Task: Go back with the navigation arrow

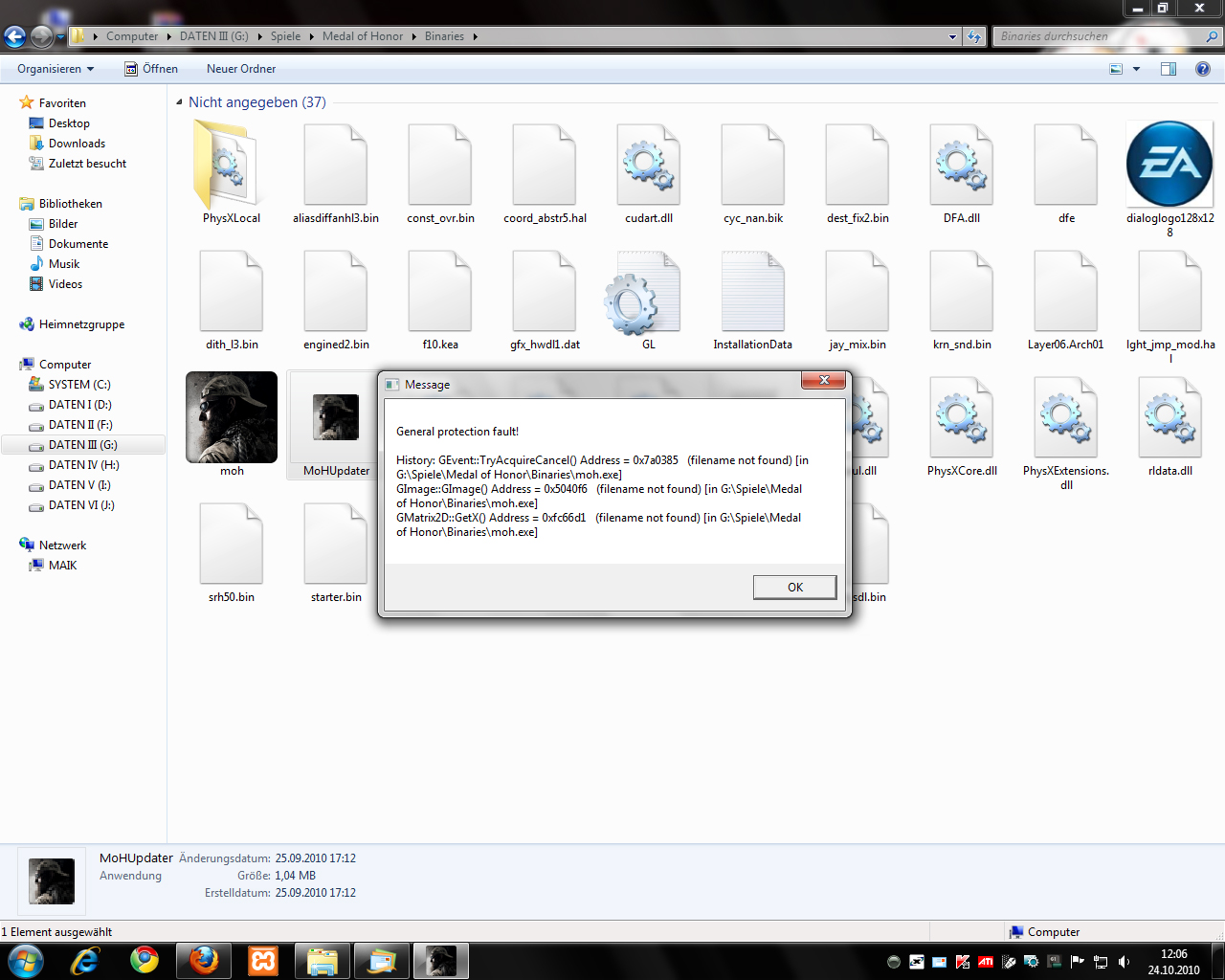Action: click(15, 36)
